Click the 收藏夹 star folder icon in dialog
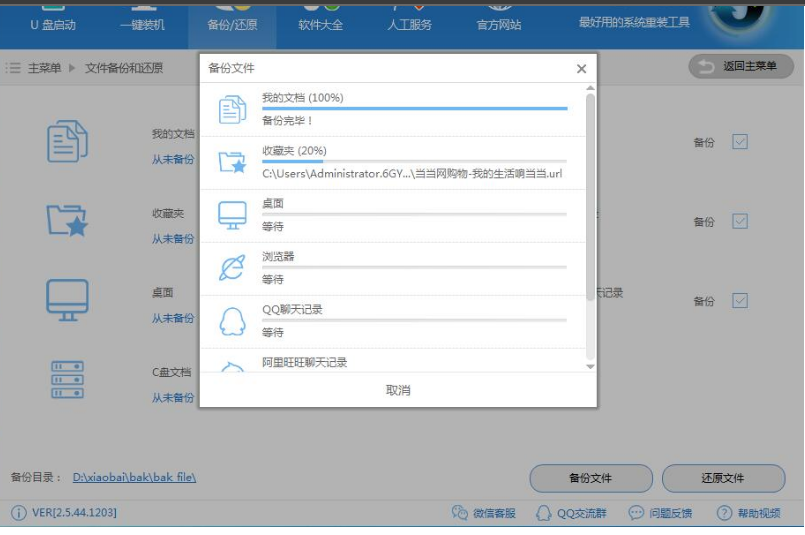This screenshot has width=805, height=535. coord(232,162)
